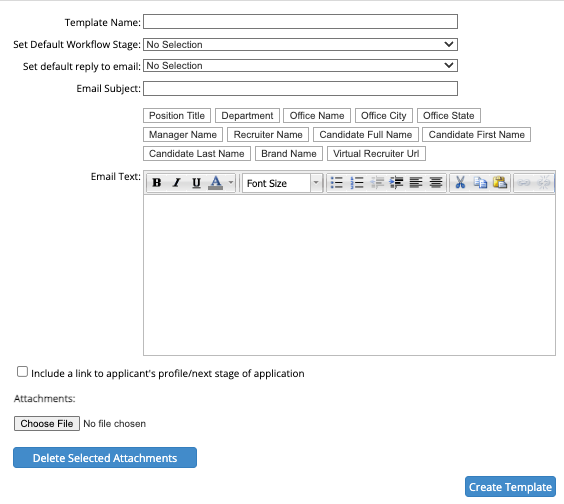Click the decrease indent icon

coord(377,183)
